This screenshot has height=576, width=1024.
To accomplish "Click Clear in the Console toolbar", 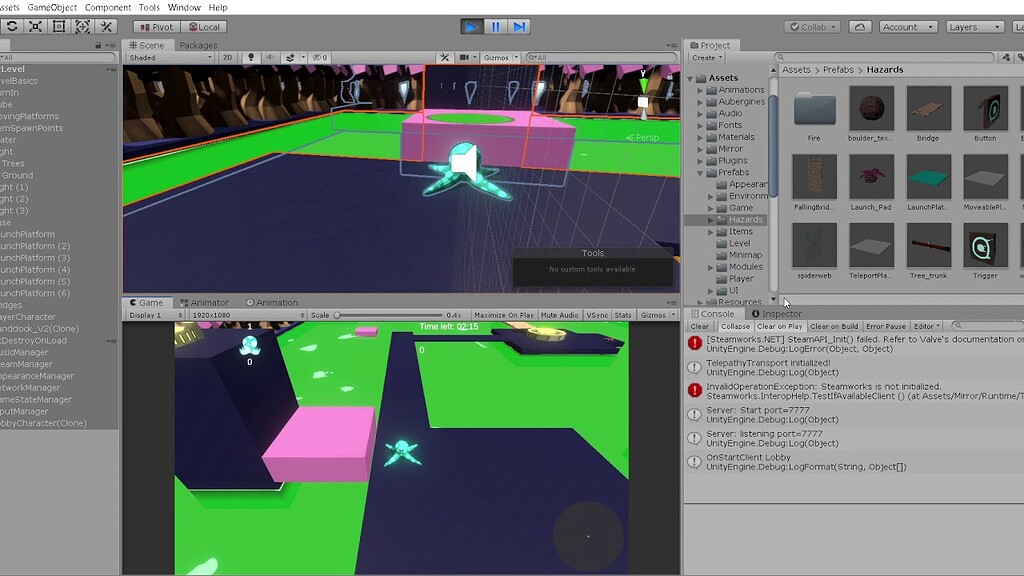I will point(699,326).
